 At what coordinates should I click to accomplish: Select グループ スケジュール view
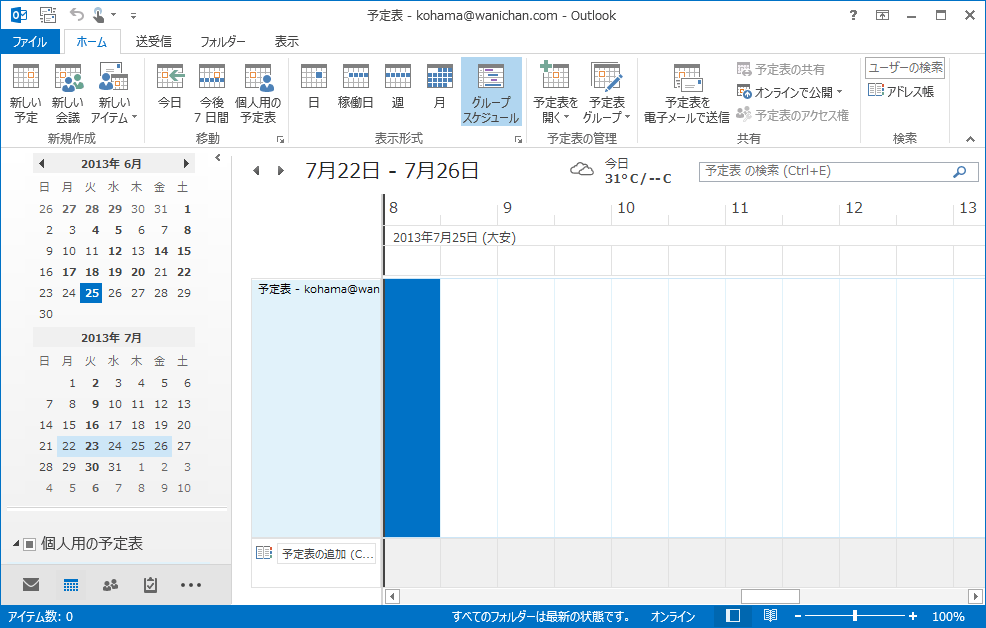click(x=491, y=92)
